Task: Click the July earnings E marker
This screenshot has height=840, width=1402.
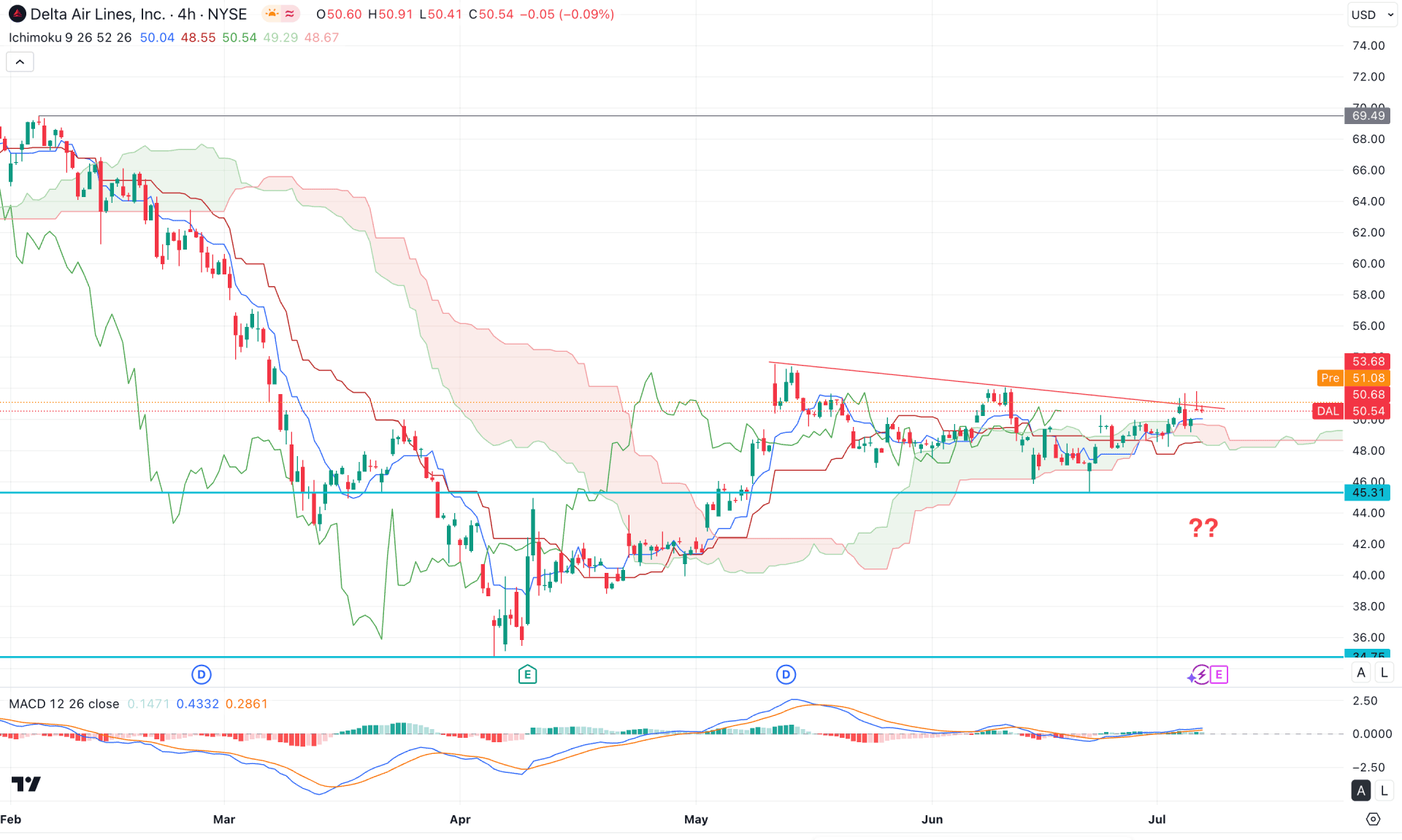Action: coord(1219,674)
